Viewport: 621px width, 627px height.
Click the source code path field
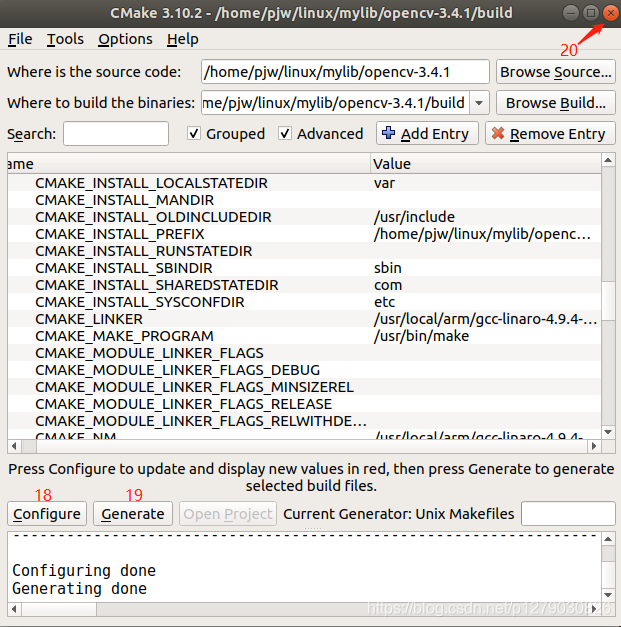pos(345,72)
